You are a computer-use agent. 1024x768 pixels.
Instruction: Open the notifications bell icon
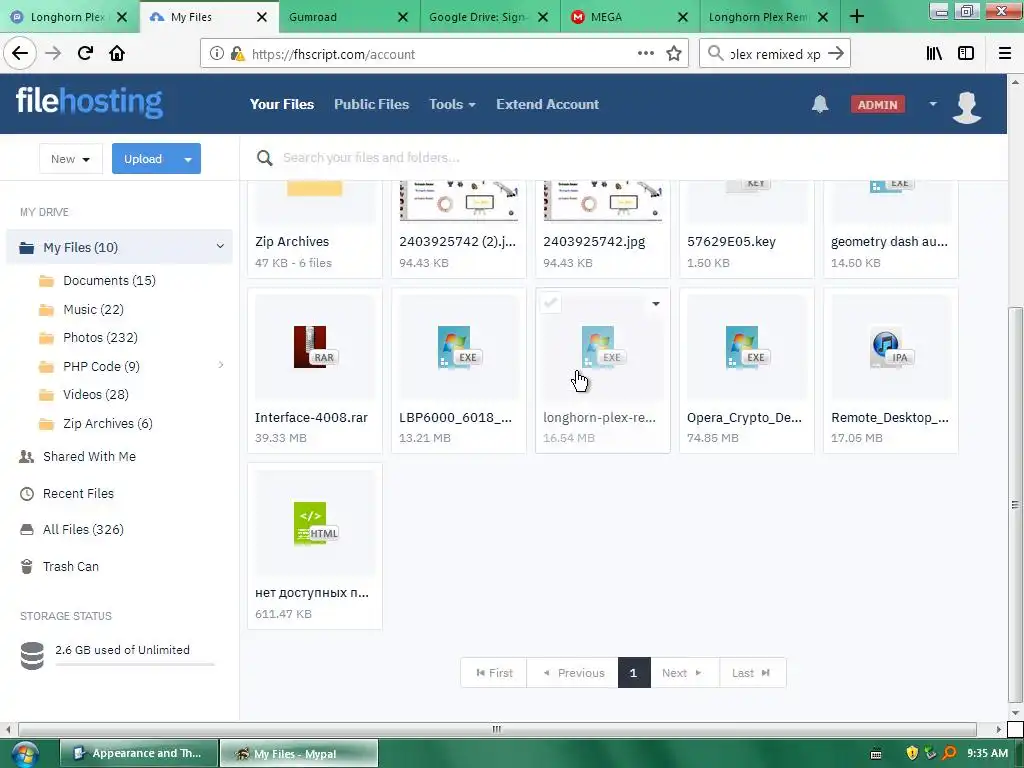coord(820,104)
